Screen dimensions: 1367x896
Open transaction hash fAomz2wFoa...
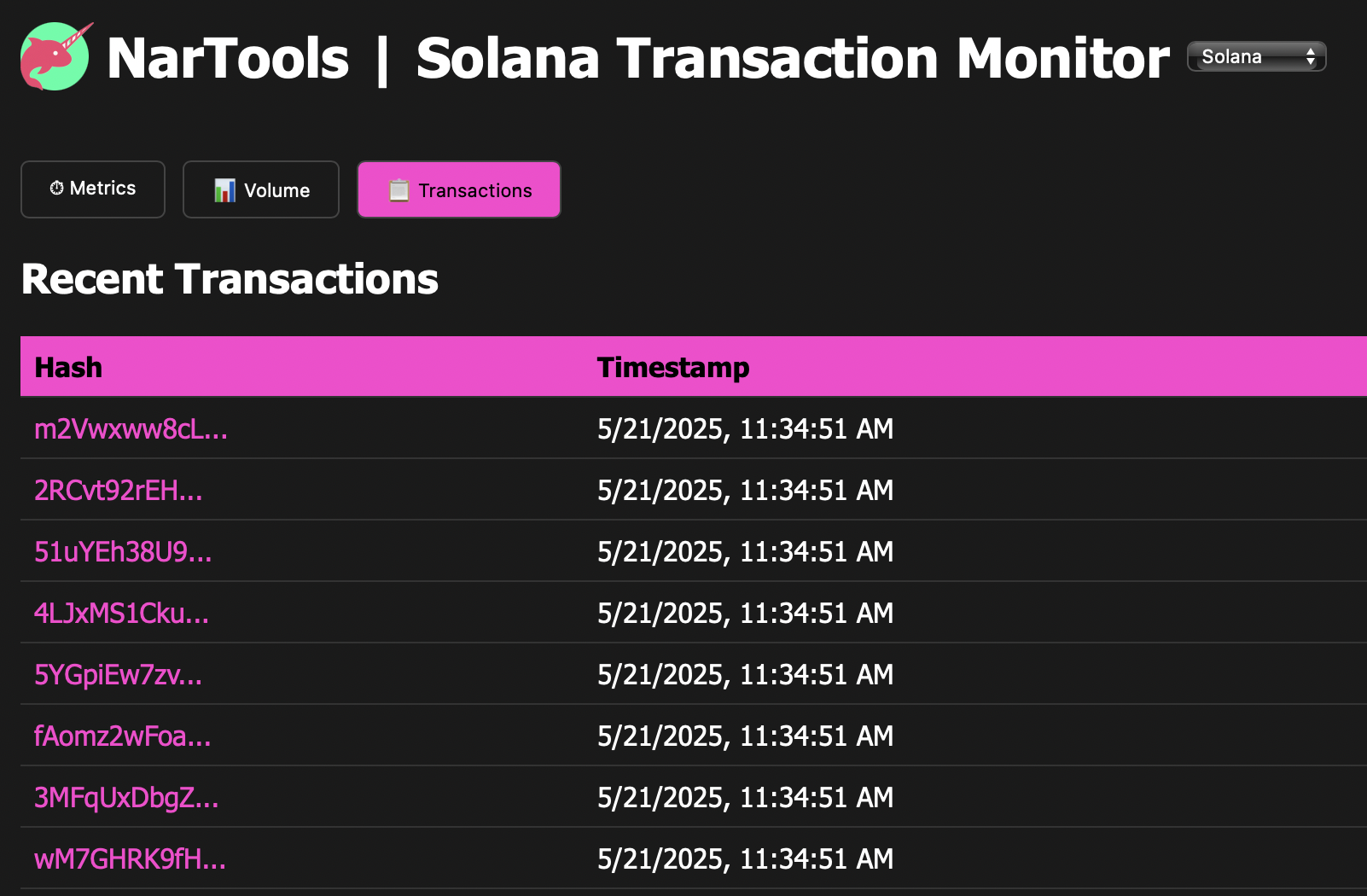click(x=122, y=736)
